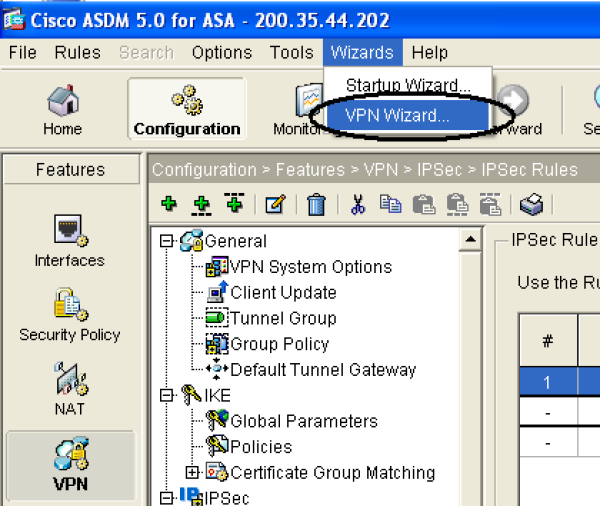Select Interfaces in Features panel

(x=69, y=241)
